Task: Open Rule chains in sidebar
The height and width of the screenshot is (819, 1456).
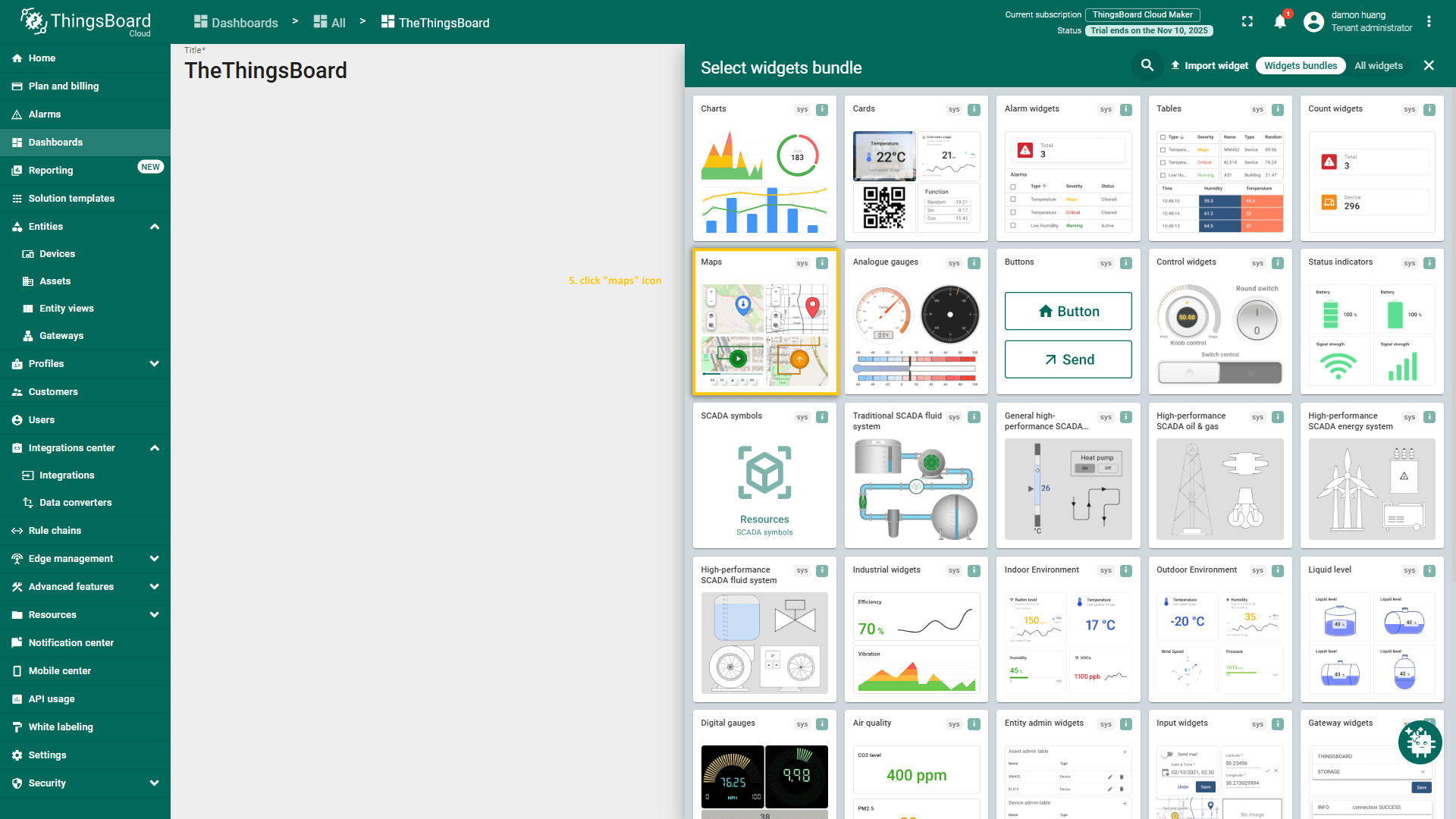Action: coord(55,531)
